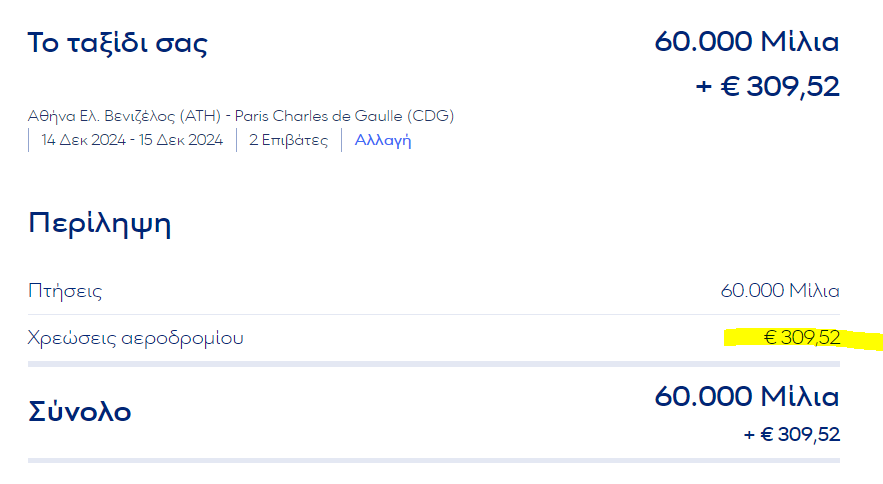Click the Περίληψη section heading

[100, 222]
